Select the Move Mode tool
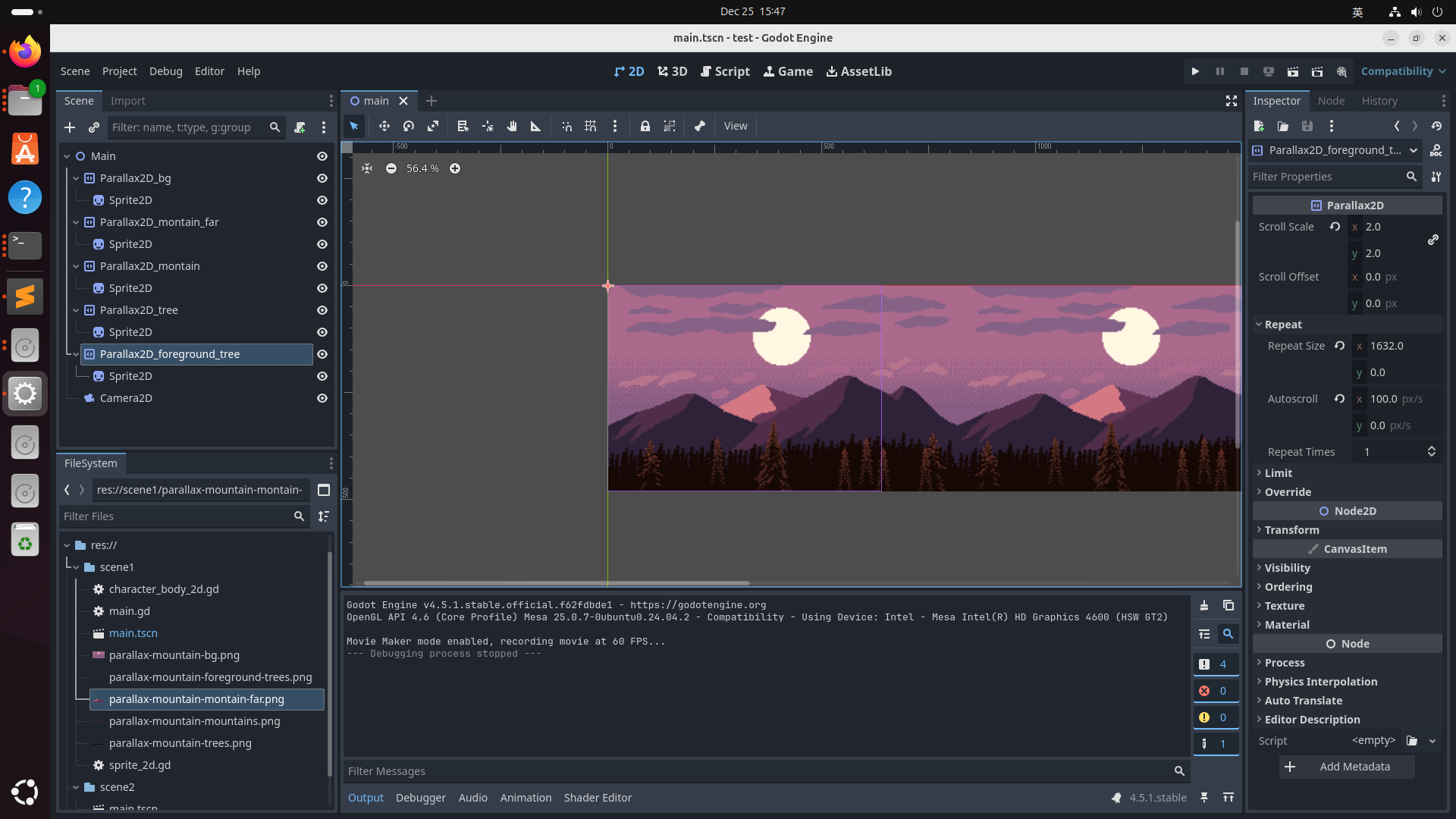 [384, 127]
